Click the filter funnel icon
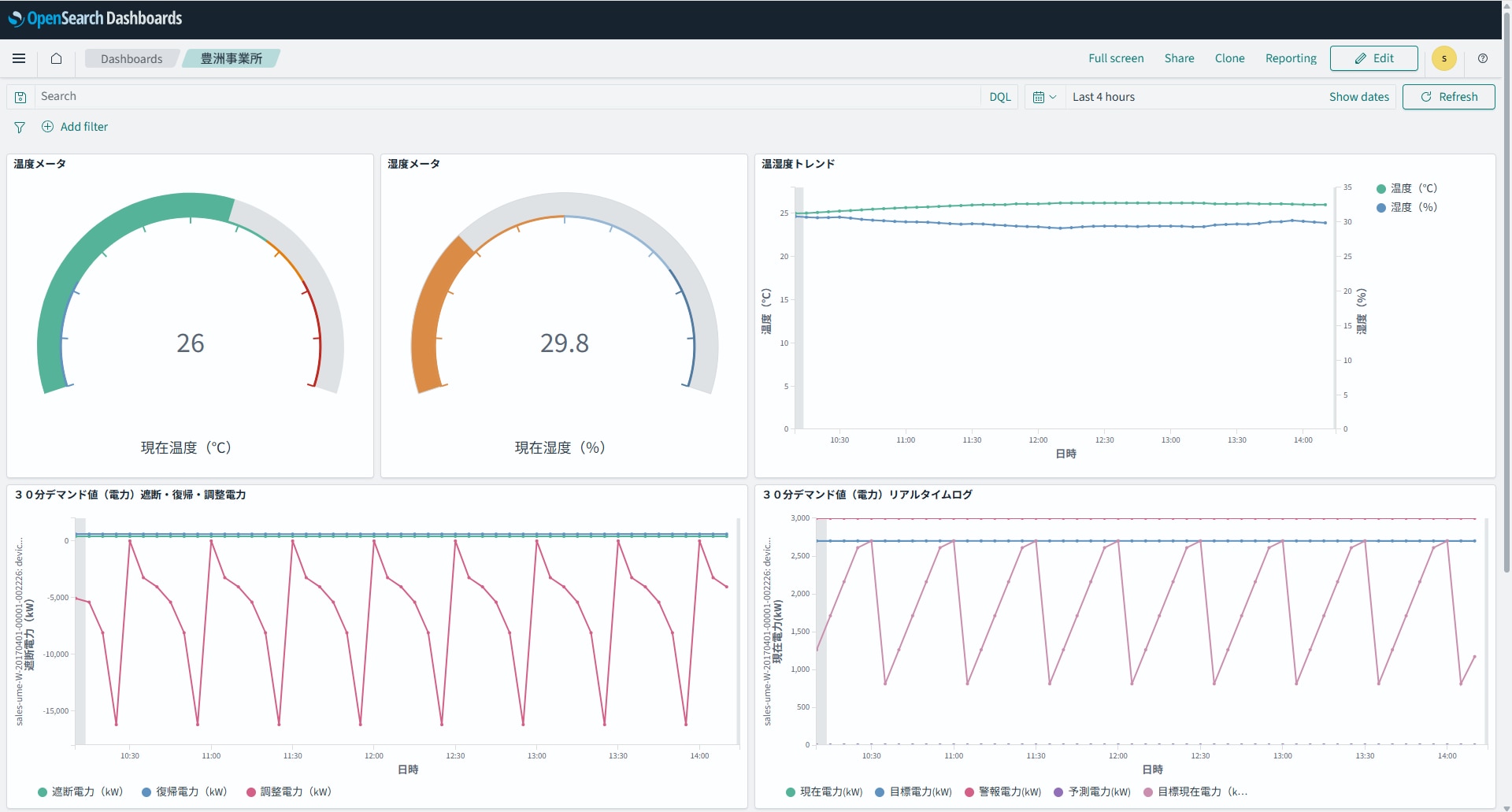 click(x=20, y=127)
